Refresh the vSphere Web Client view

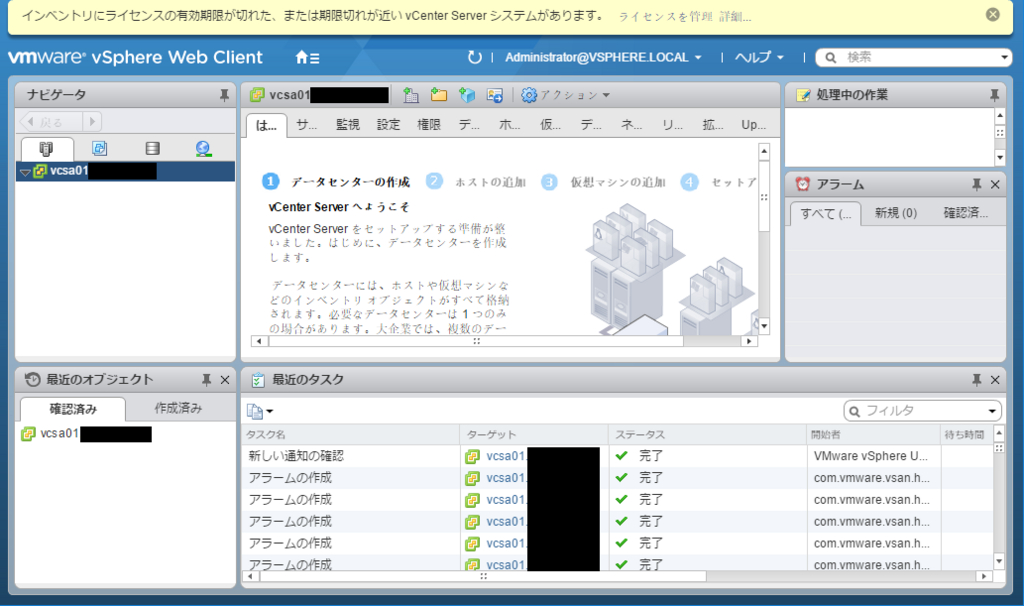pyautogui.click(x=475, y=57)
